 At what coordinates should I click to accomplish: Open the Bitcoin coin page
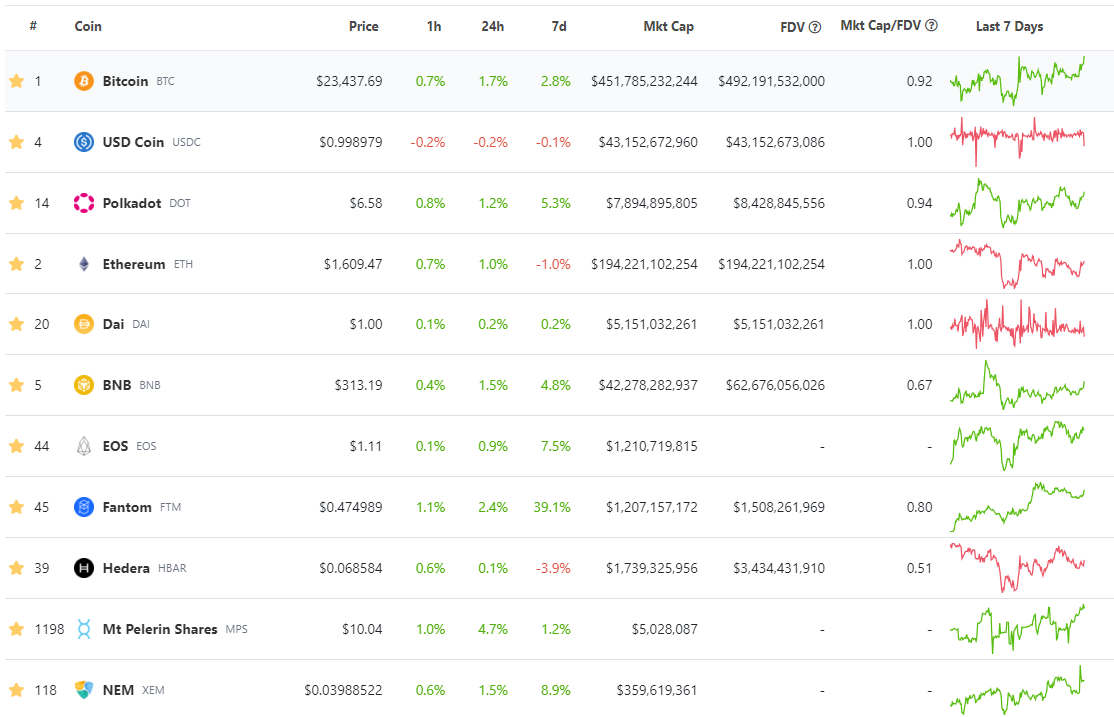pyautogui.click(x=125, y=81)
